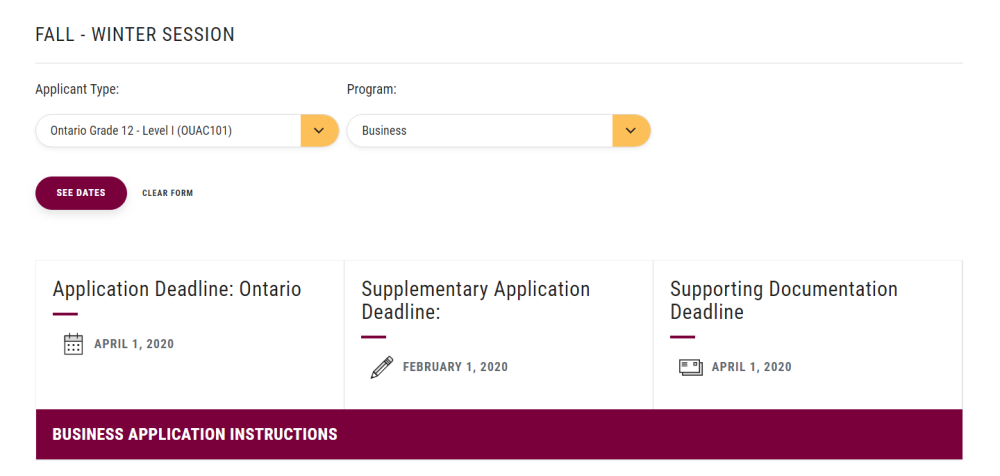Click the maroon accent line under Application Deadline: Ontario

coord(65,315)
